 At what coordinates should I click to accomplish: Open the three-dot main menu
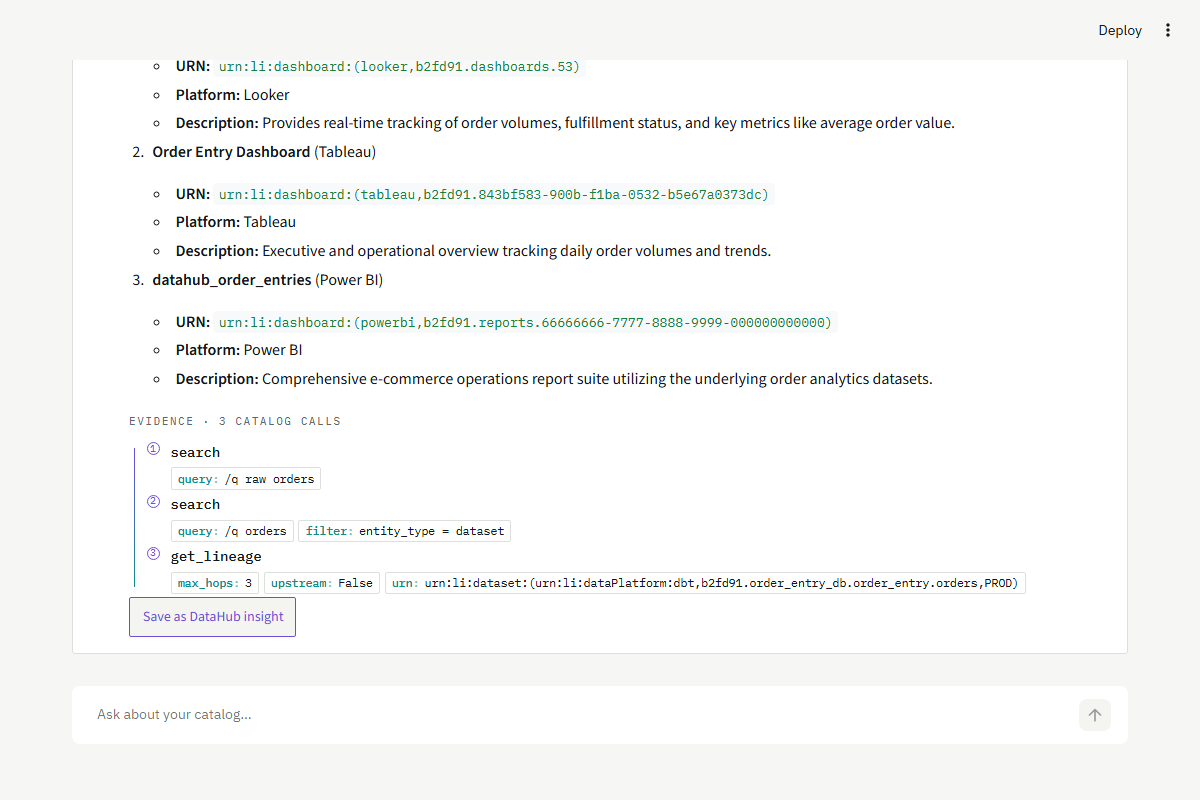pyautogui.click(x=1167, y=30)
